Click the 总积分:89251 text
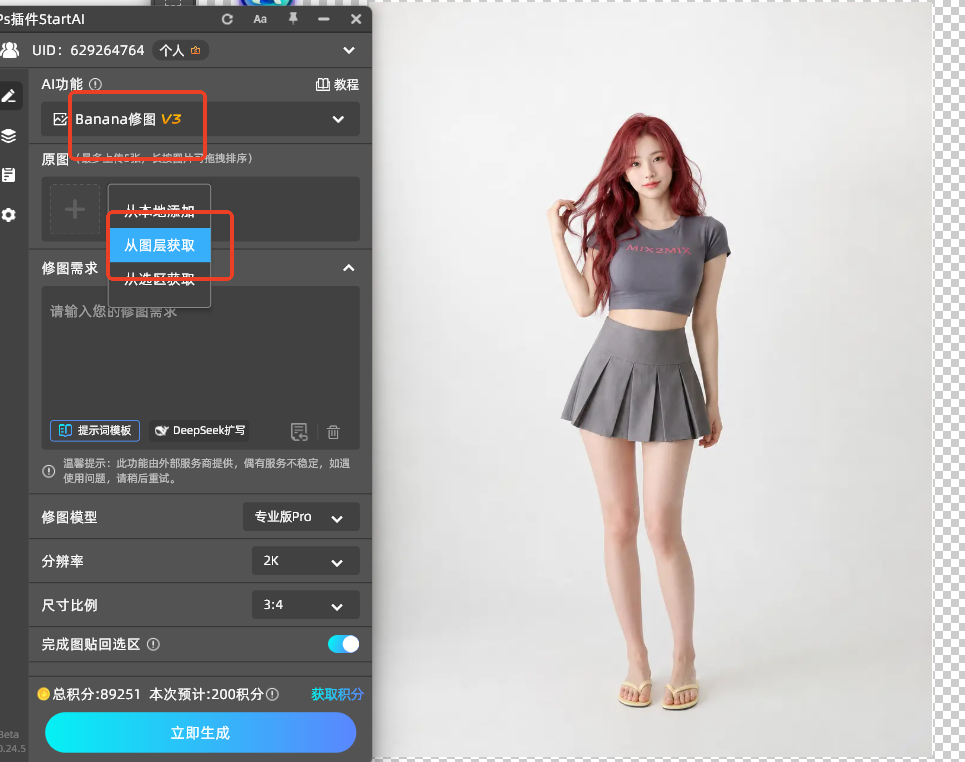This screenshot has width=965, height=762. point(97,694)
